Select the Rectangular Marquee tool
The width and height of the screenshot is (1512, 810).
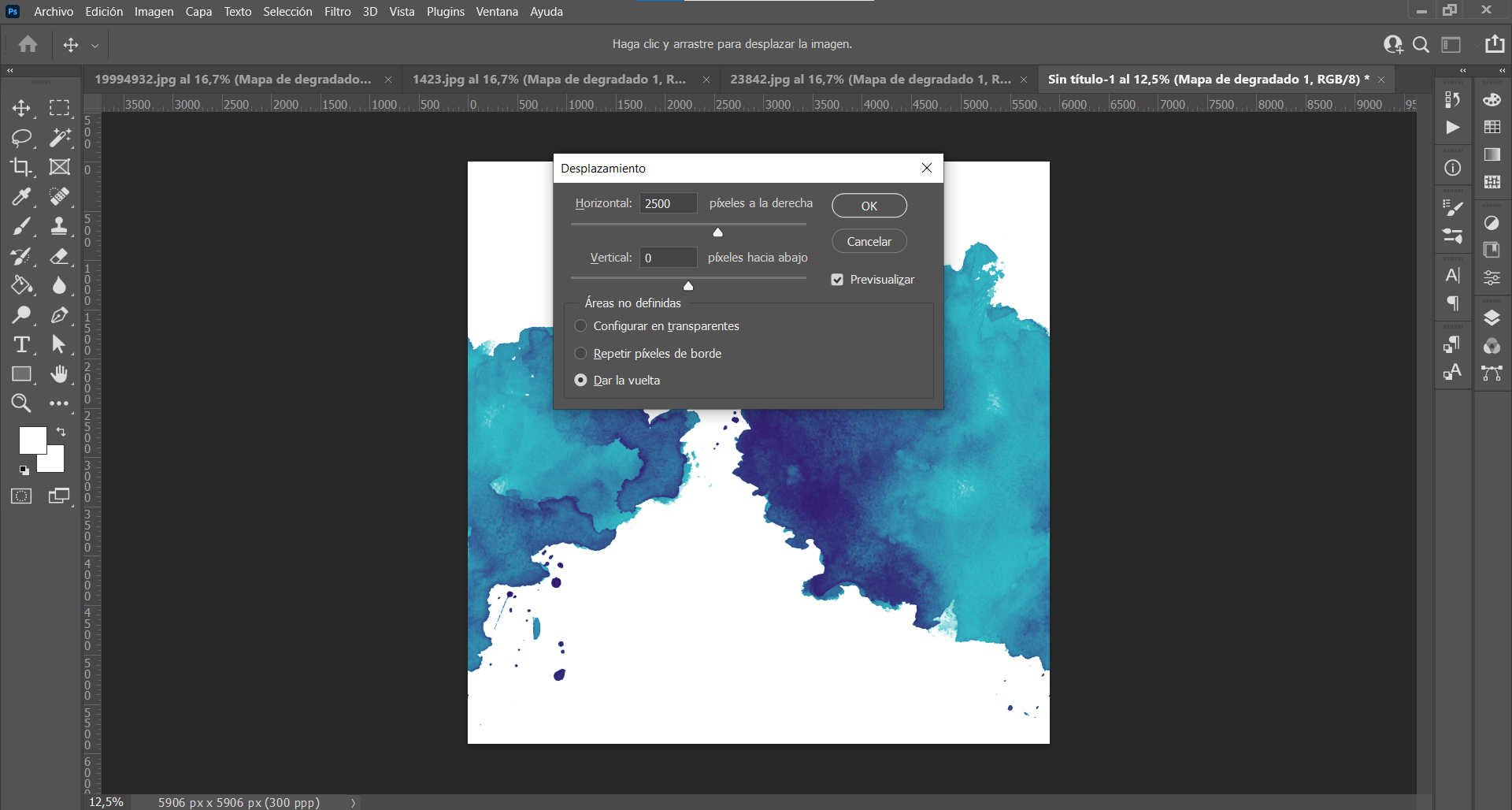click(59, 108)
